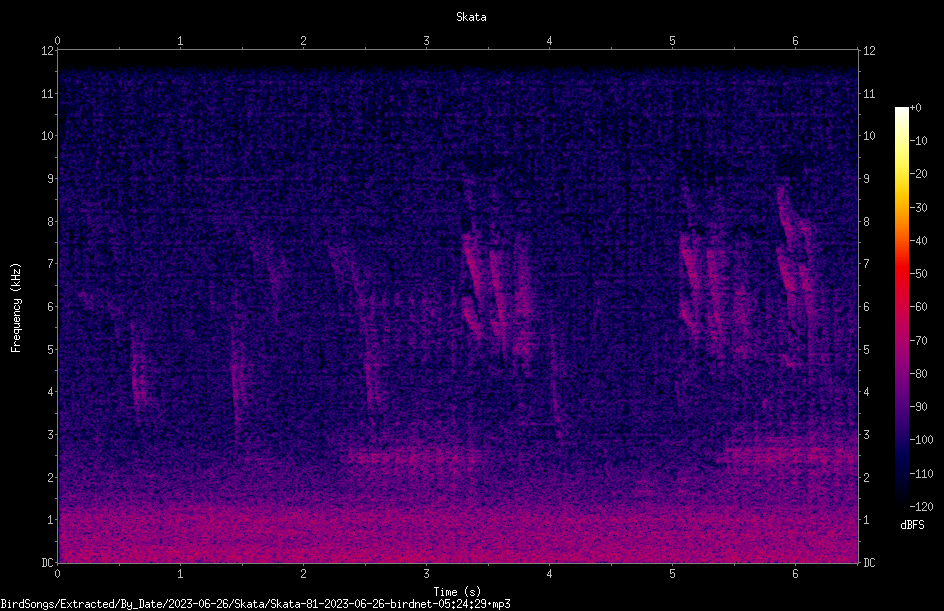
Task: Click the 'Frequency (kHz)' axis label
Action: click(x=16, y=308)
